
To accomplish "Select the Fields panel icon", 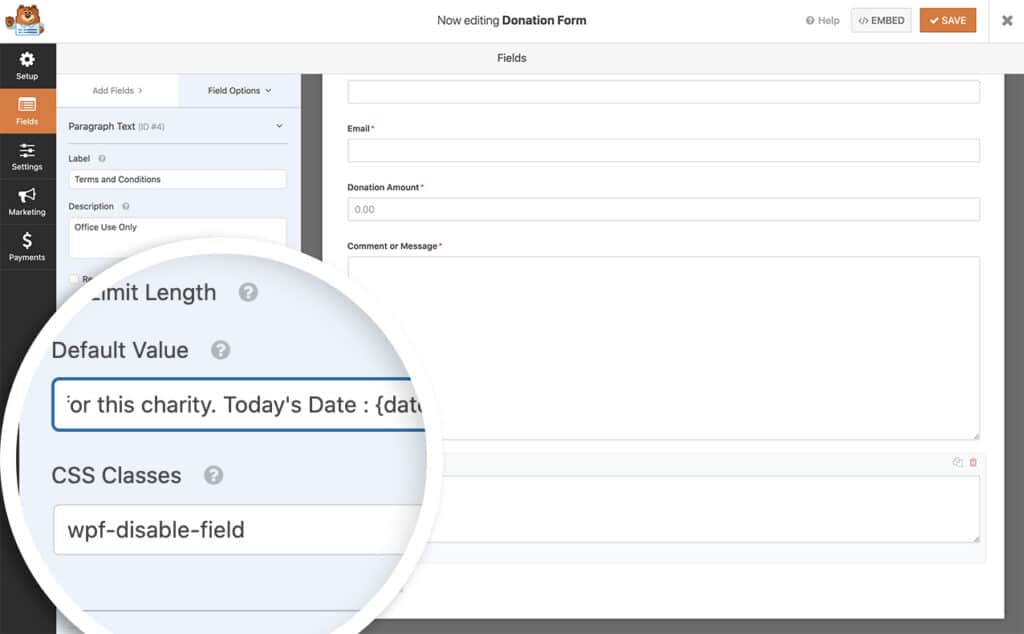I will [27, 111].
